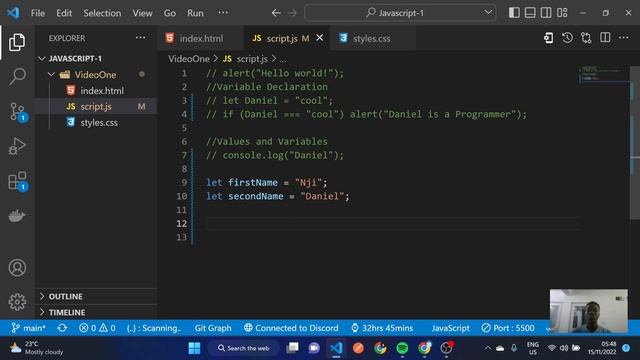Click the Synchronize Changes status icon

coord(62,328)
